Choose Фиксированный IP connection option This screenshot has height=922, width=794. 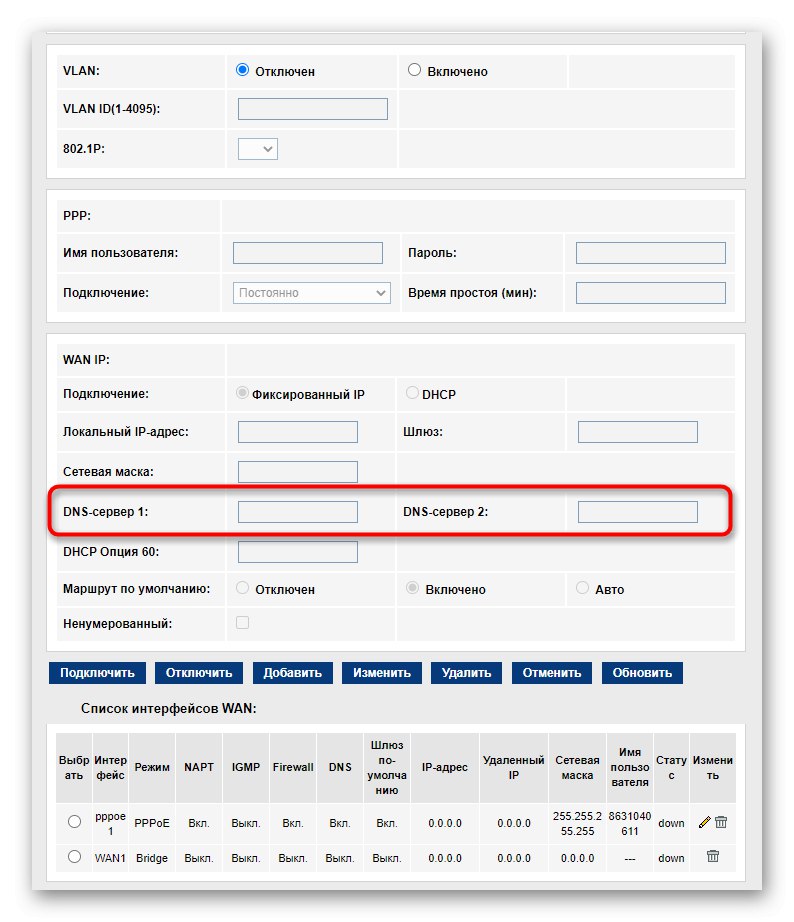(242, 393)
